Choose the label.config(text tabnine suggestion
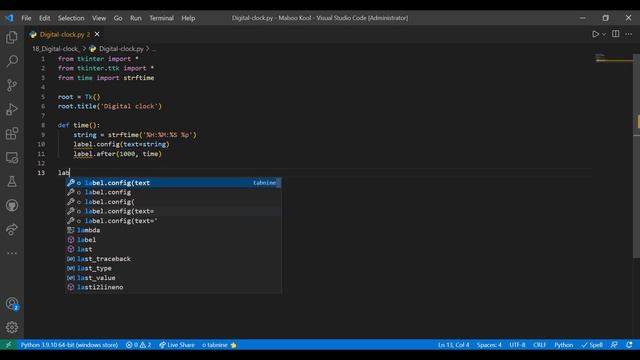 173,183
